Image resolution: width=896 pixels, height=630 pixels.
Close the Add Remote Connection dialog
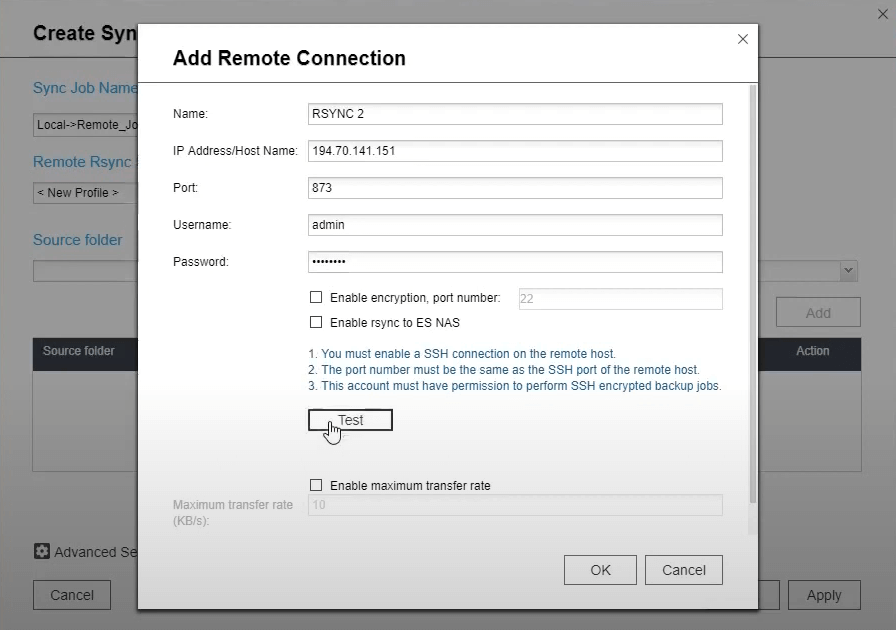point(742,39)
